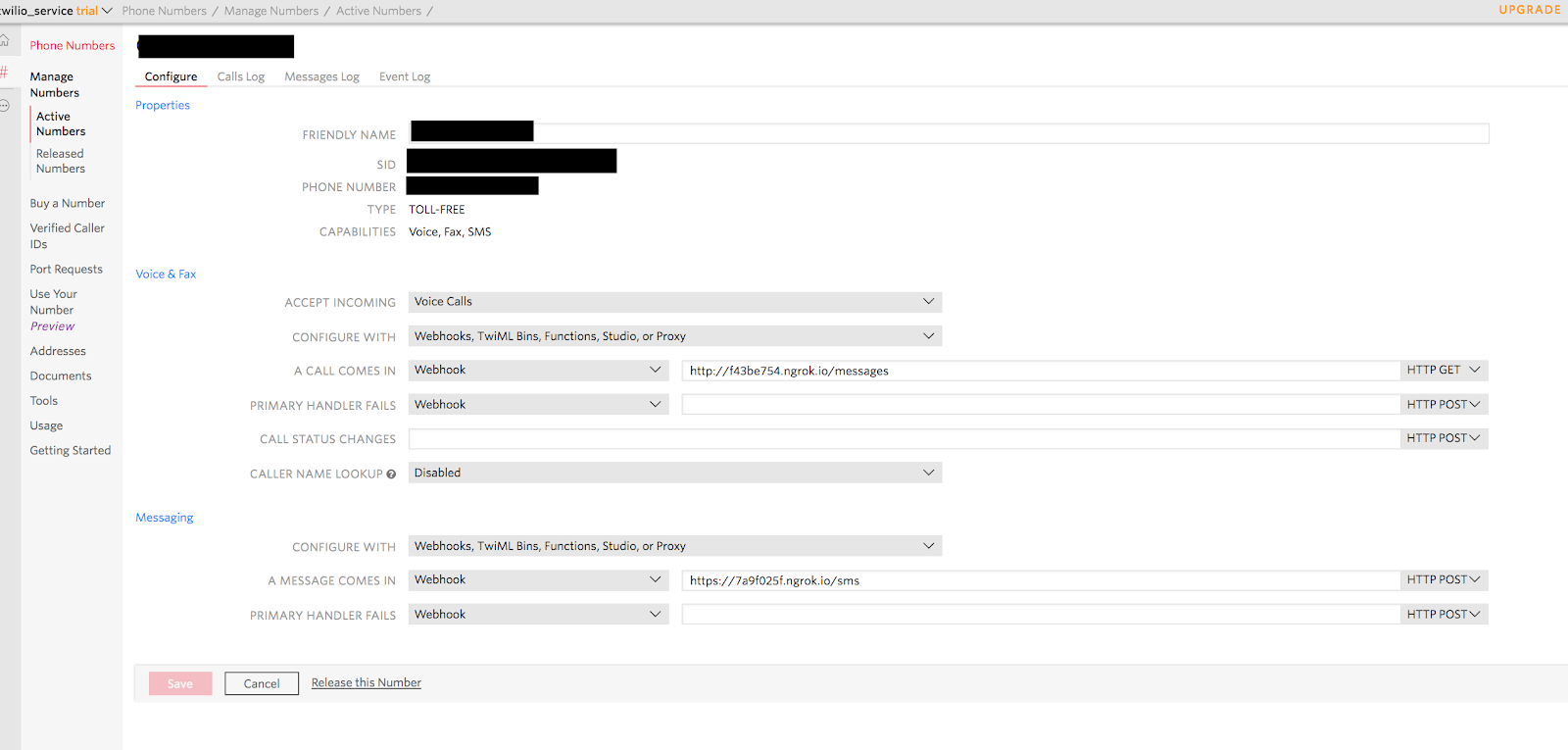The image size is (1568, 750).
Task: Open Messaging Configure With dropdown
Action: (x=675, y=546)
